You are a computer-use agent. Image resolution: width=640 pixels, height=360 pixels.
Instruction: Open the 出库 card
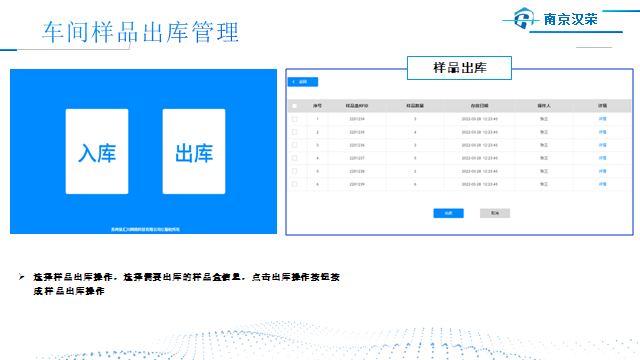pos(194,151)
